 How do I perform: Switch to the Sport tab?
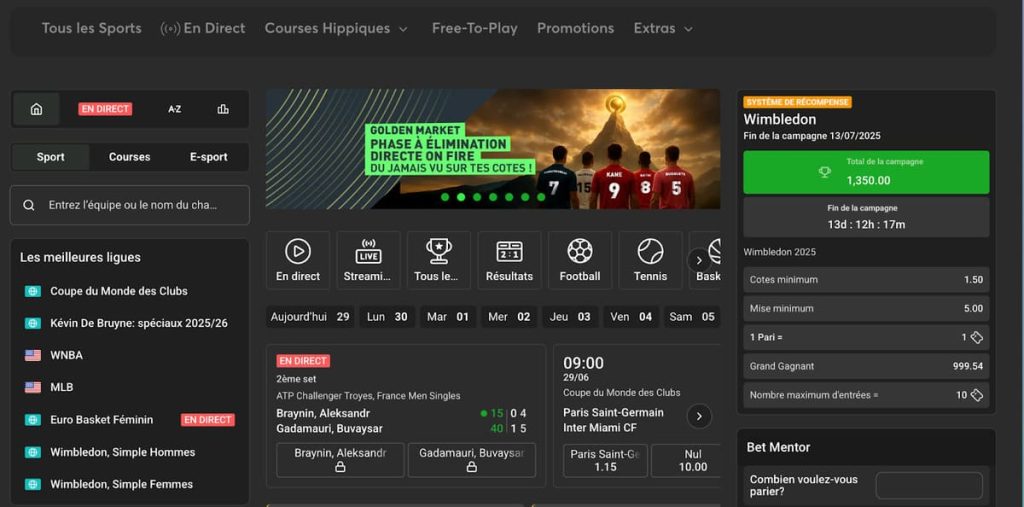[50, 157]
